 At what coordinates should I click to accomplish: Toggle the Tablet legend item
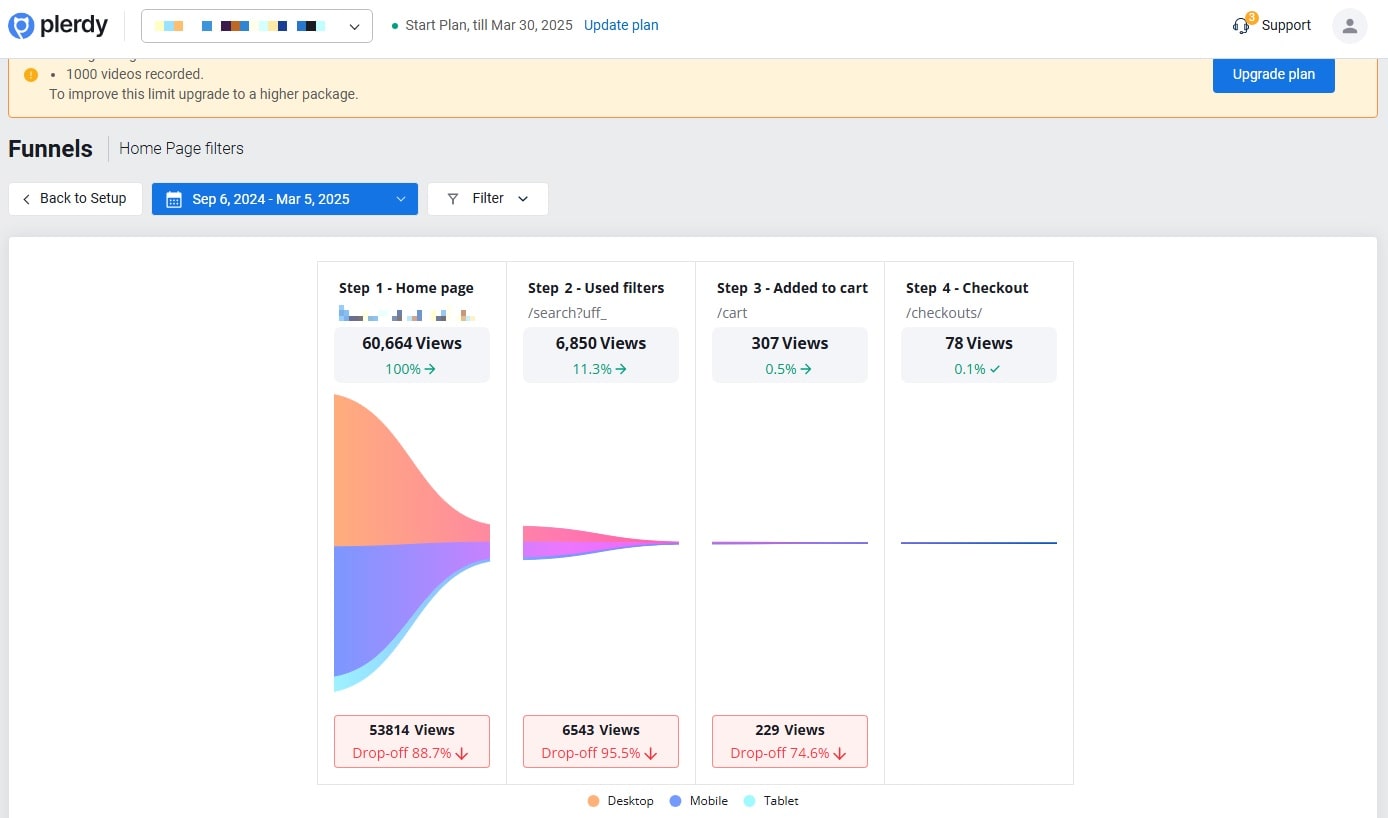(x=770, y=800)
